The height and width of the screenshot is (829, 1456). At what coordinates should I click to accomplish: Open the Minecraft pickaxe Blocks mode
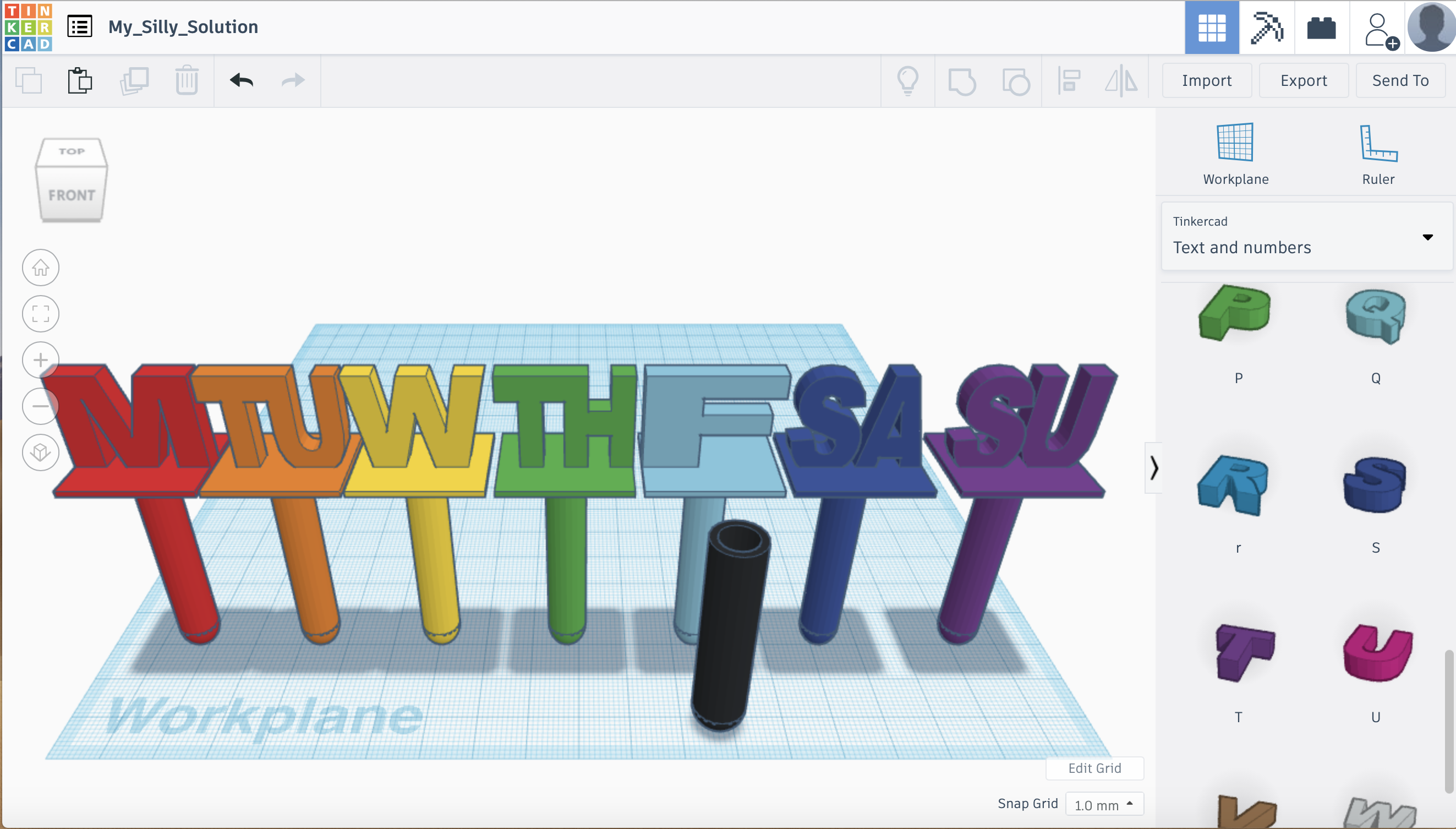[x=1267, y=28]
